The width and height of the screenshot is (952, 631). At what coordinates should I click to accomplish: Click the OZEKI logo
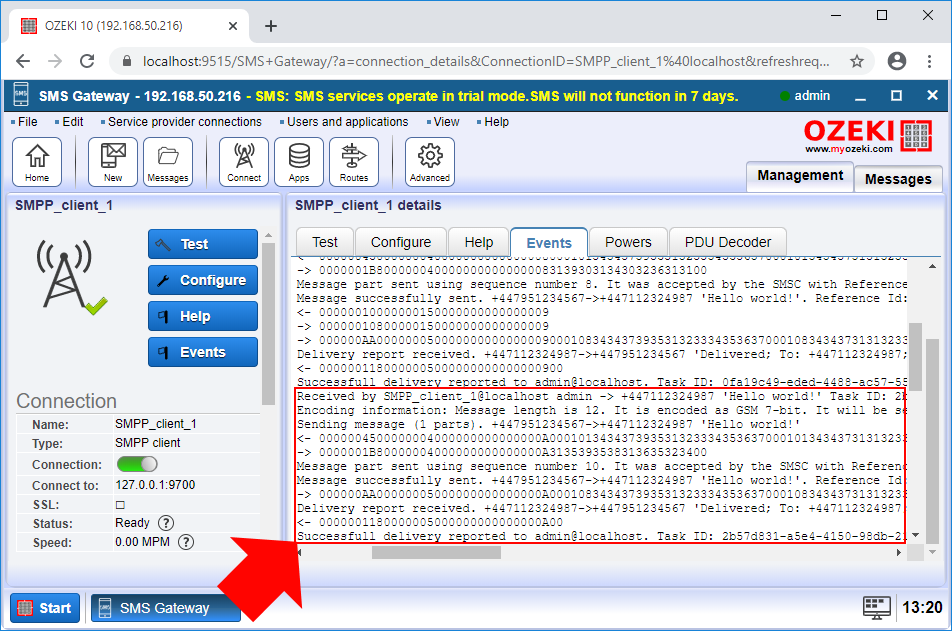(x=868, y=135)
